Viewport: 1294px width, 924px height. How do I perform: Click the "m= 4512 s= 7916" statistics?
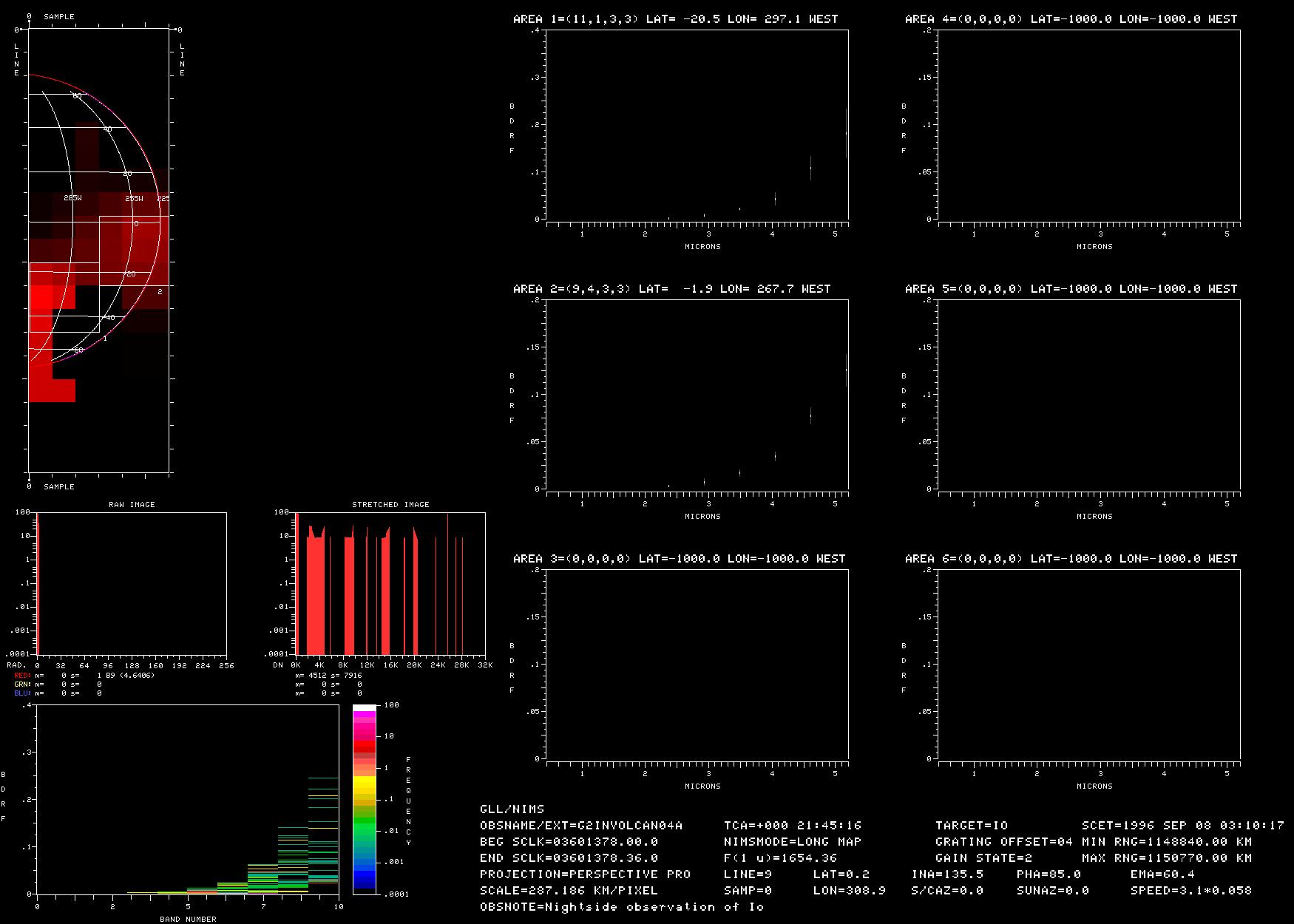coord(328,676)
